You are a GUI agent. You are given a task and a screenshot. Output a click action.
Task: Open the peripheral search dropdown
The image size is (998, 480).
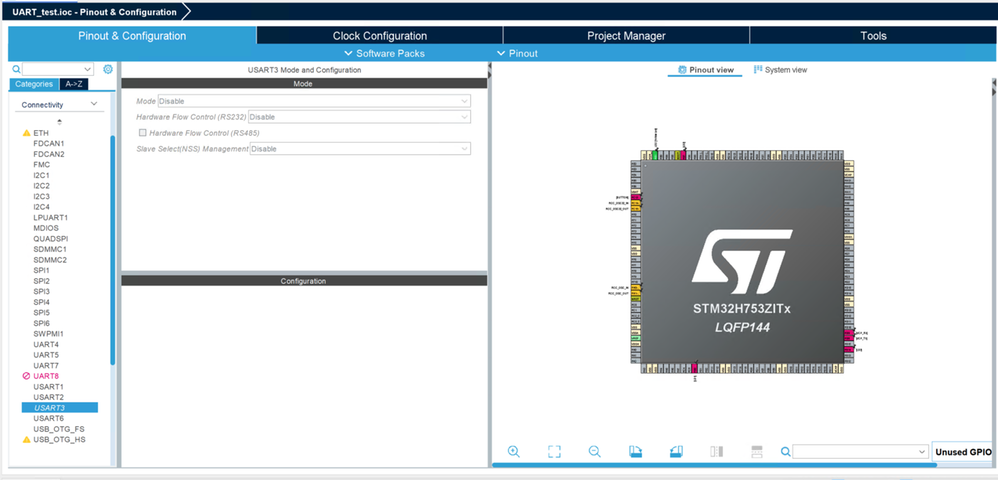(x=88, y=69)
